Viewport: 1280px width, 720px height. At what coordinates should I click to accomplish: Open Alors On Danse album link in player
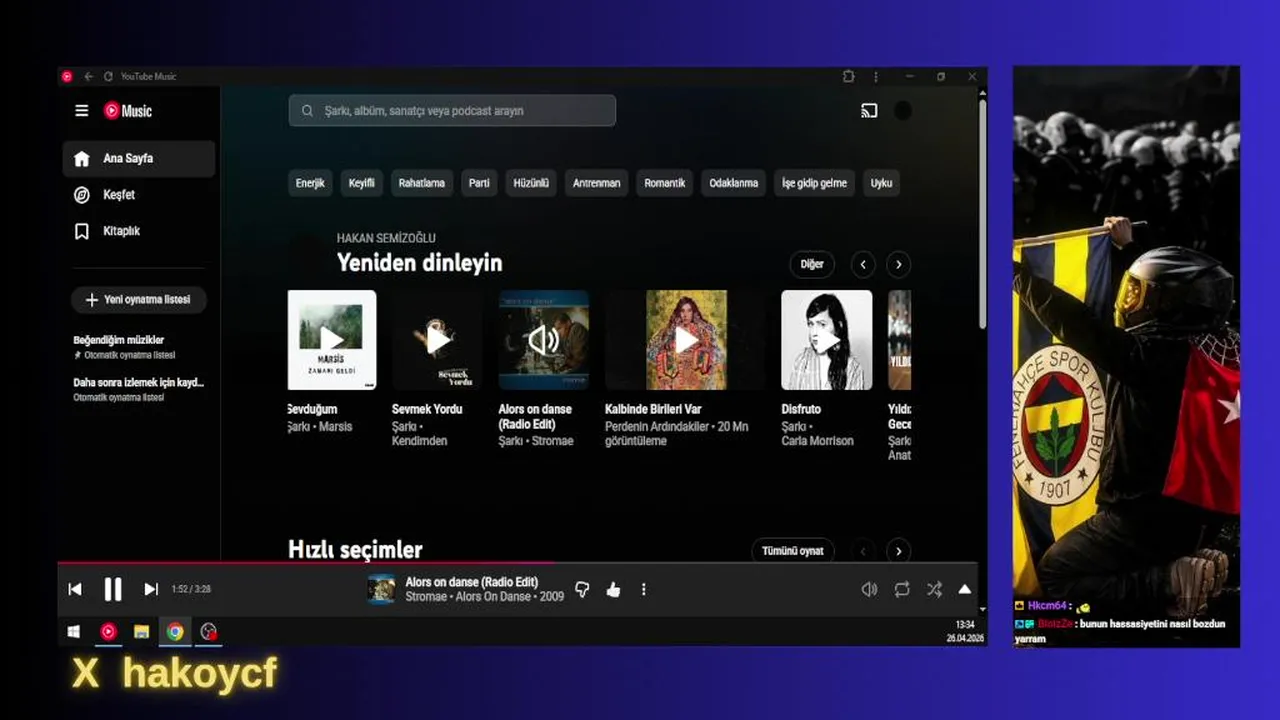(x=493, y=596)
